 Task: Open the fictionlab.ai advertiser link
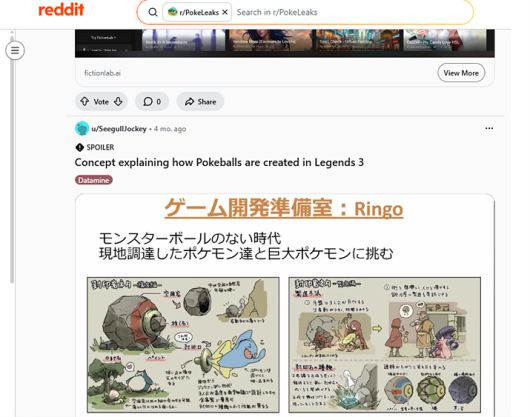pos(102,73)
